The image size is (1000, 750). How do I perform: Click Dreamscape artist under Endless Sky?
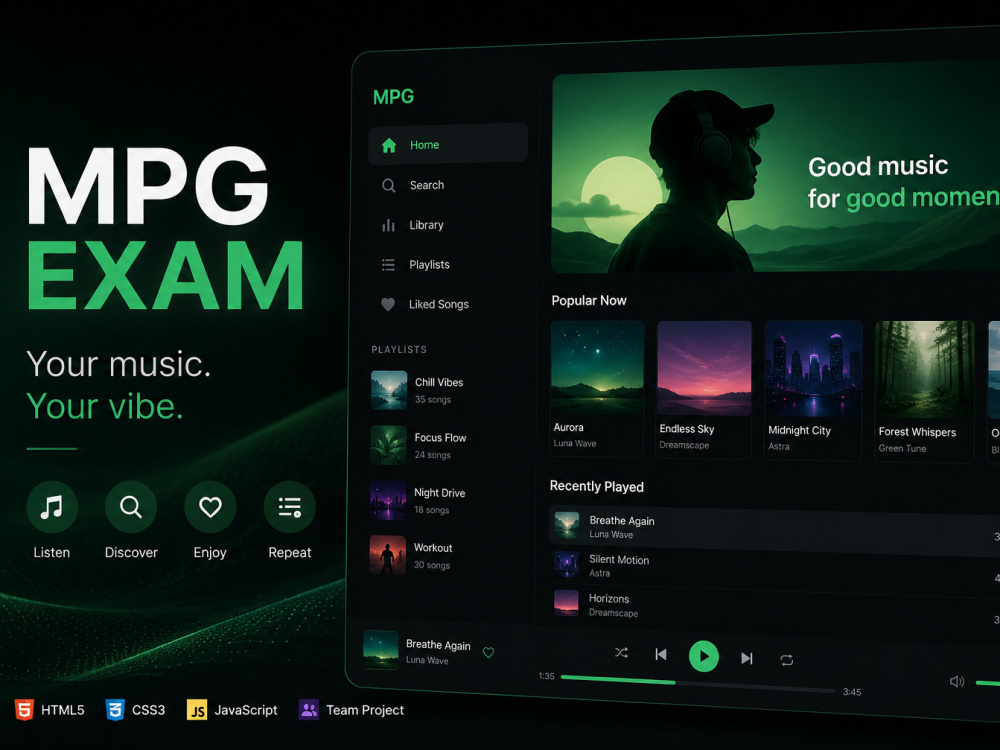[684, 445]
